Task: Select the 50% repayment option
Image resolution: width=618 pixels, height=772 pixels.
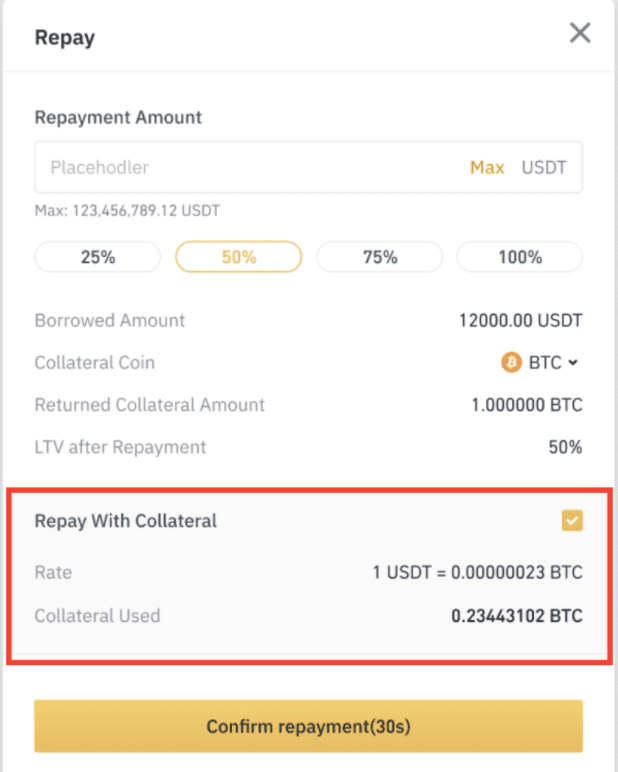Action: click(238, 257)
